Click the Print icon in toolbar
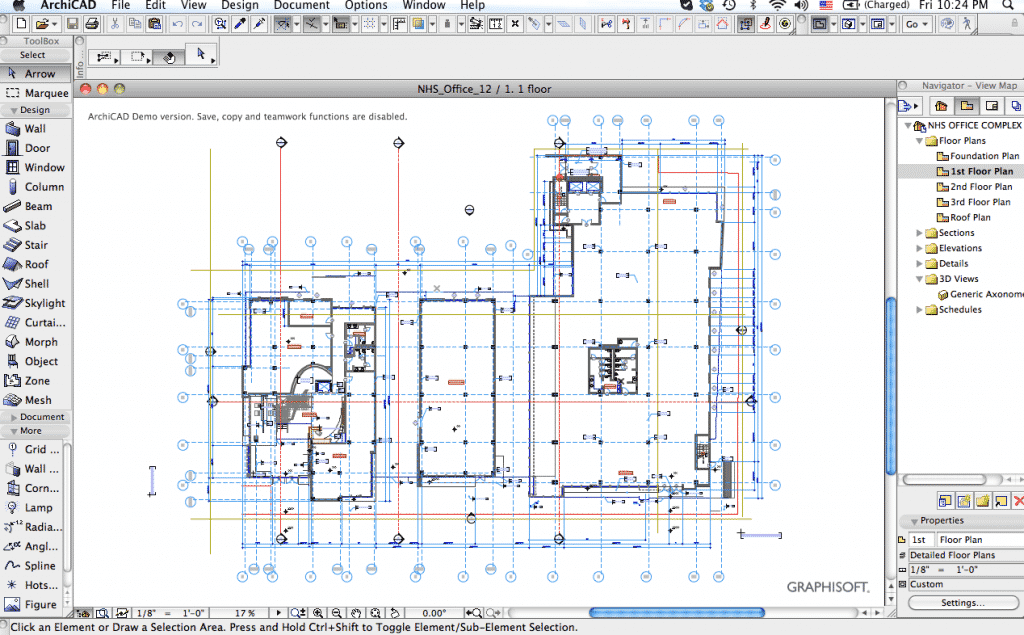The height and width of the screenshot is (635, 1024). coord(91,24)
